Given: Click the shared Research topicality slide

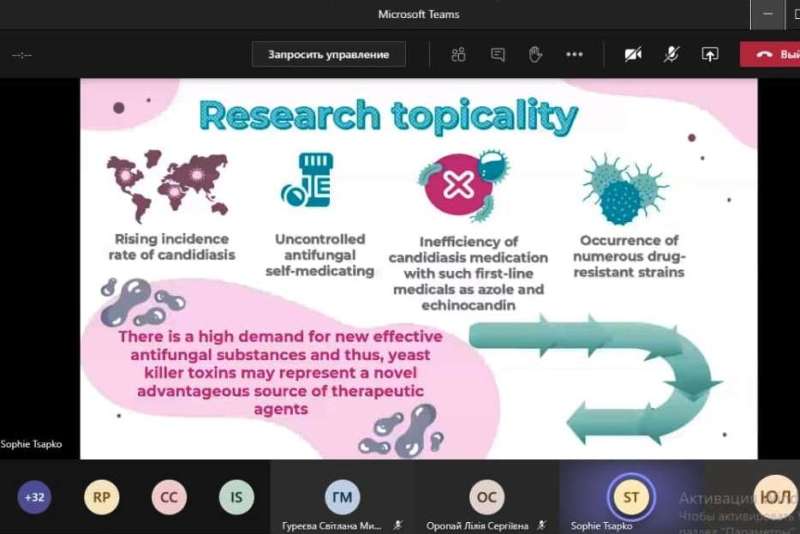Looking at the screenshot, I should point(418,268).
